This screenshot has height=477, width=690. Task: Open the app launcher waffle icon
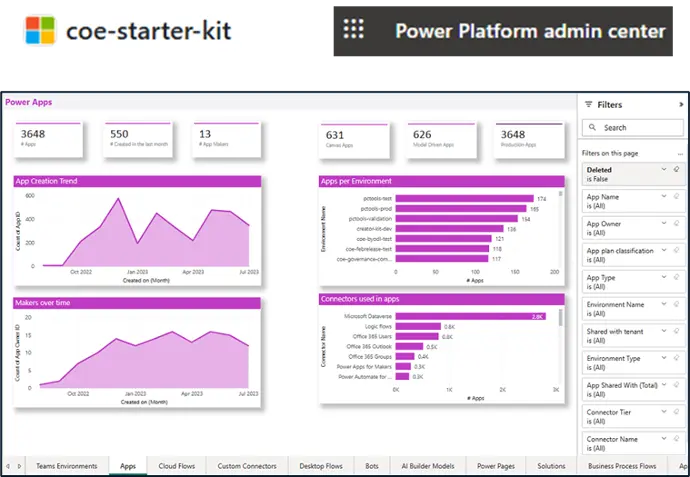(x=353, y=29)
